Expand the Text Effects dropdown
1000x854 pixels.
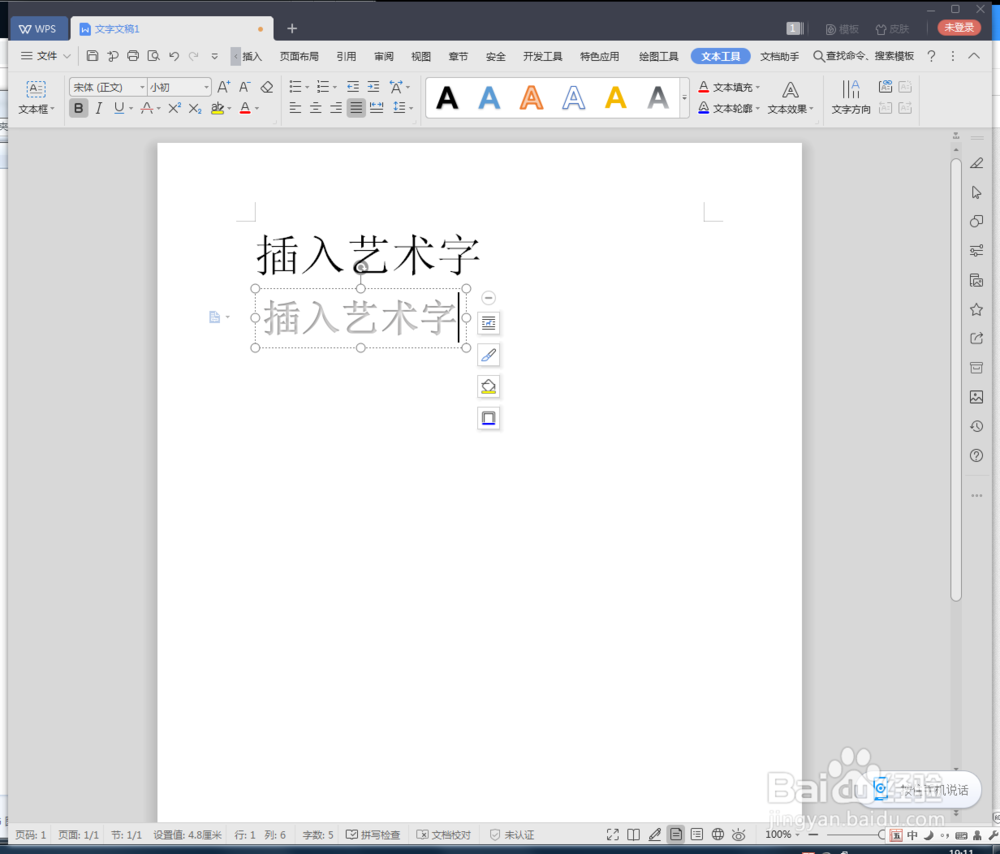coord(811,109)
